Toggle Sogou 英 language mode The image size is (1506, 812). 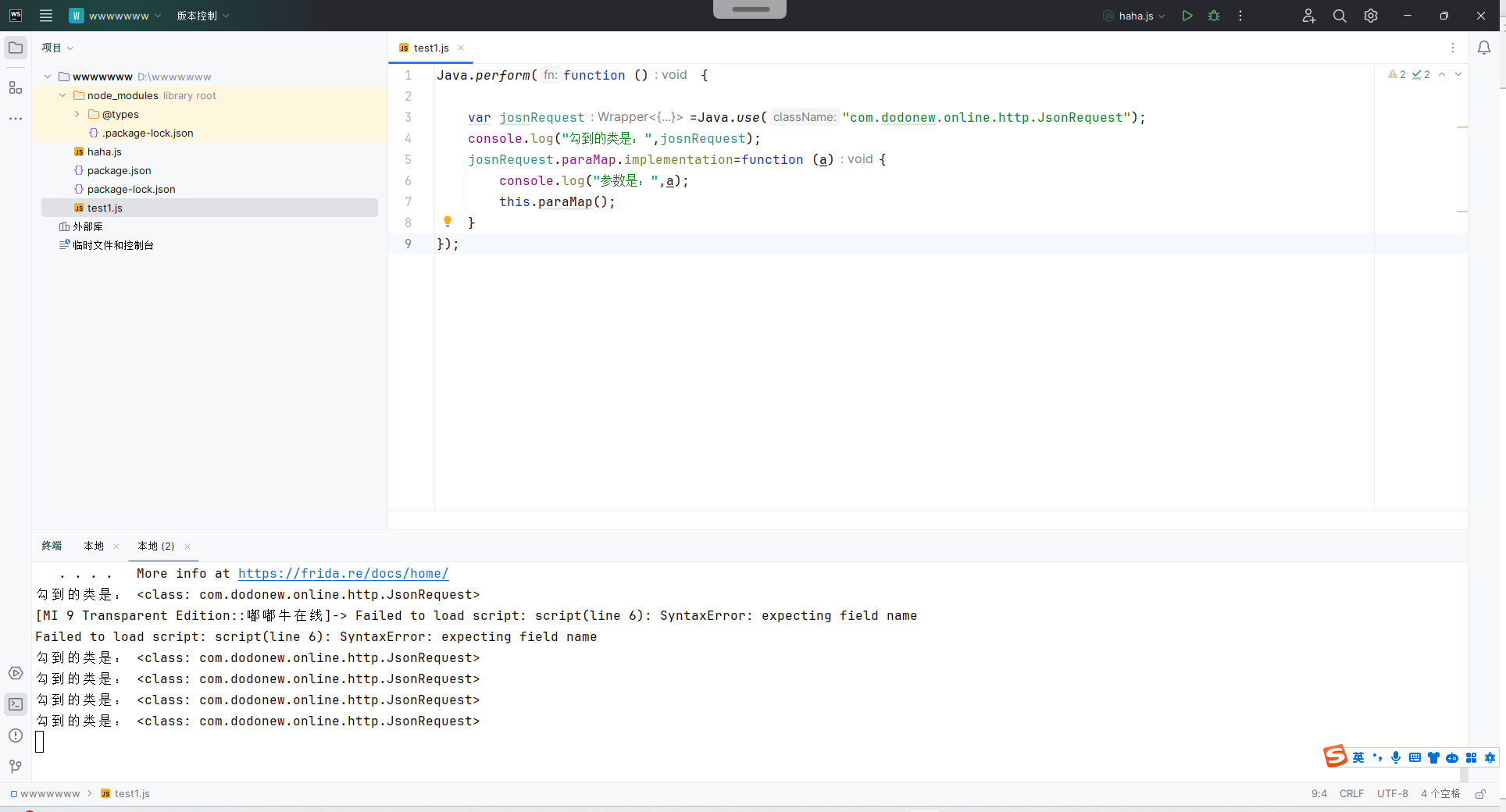[x=1358, y=757]
